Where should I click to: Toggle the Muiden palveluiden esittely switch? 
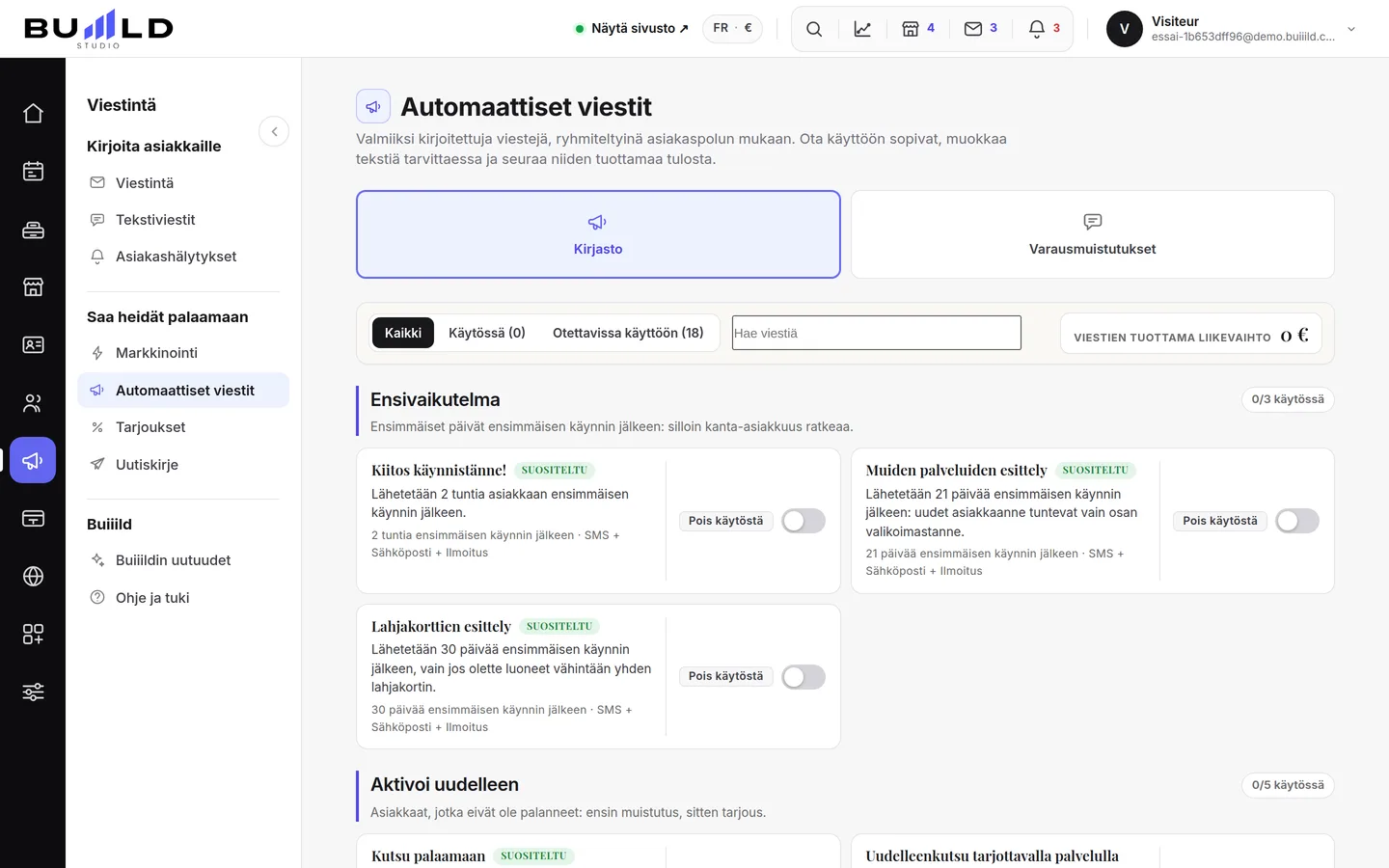(1297, 521)
